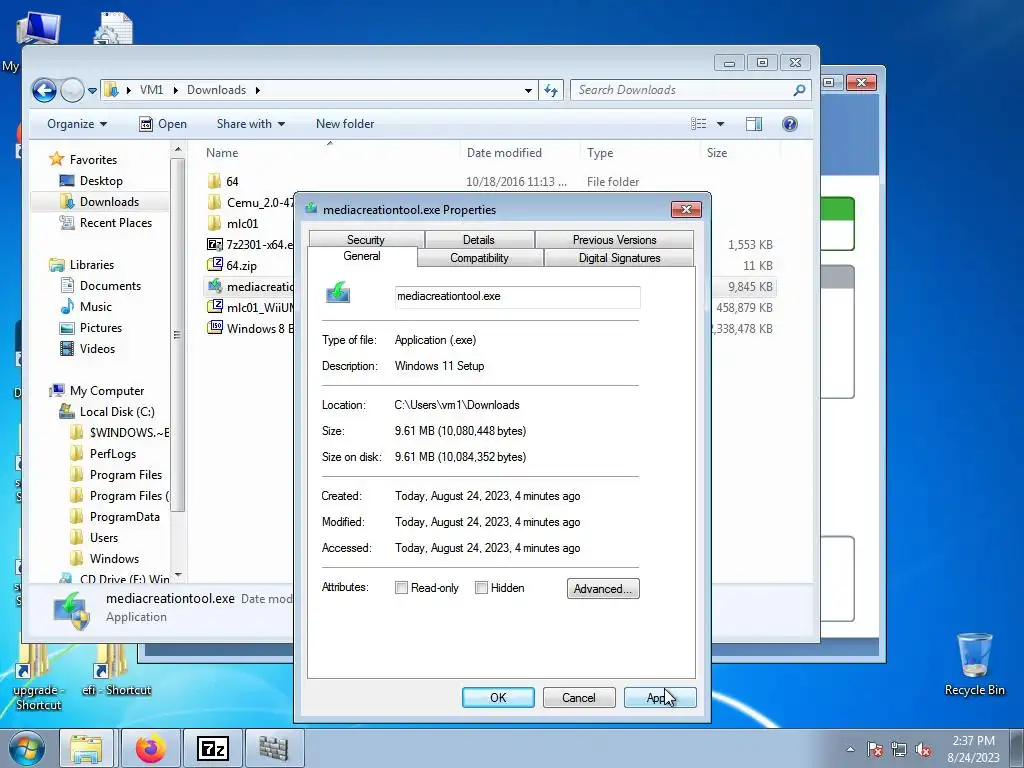1024x768 pixels.
Task: Sort by the Type column header
Action: [600, 153]
